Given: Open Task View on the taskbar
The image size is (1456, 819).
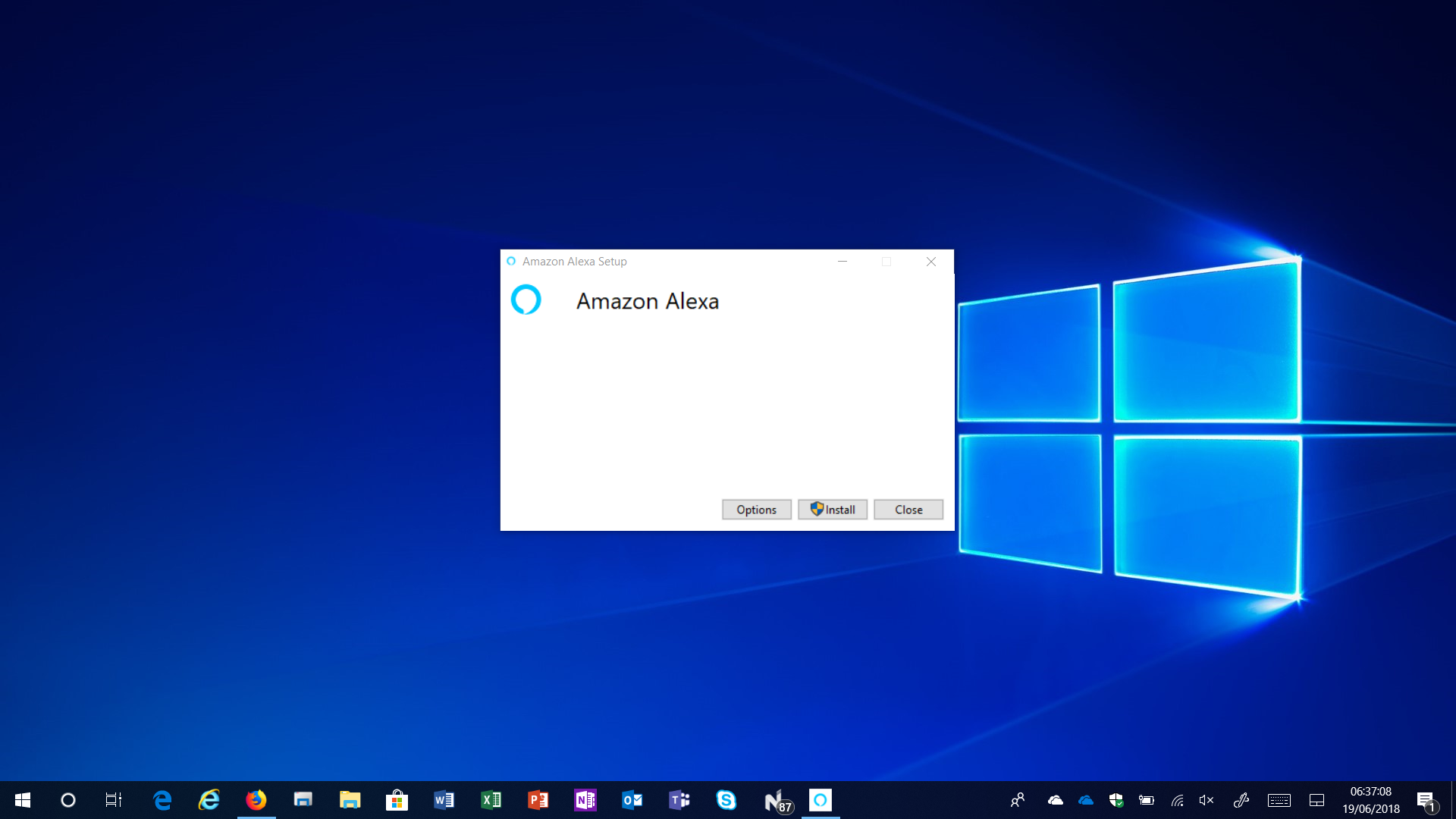Looking at the screenshot, I should point(114,800).
